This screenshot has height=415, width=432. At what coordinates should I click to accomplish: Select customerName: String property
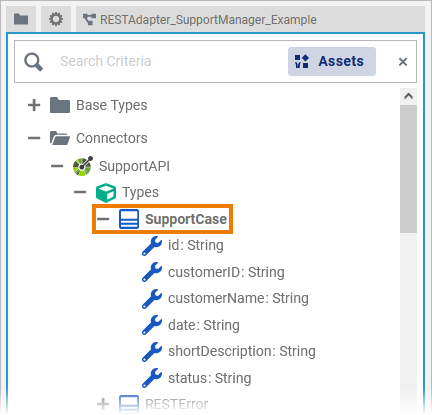238,298
